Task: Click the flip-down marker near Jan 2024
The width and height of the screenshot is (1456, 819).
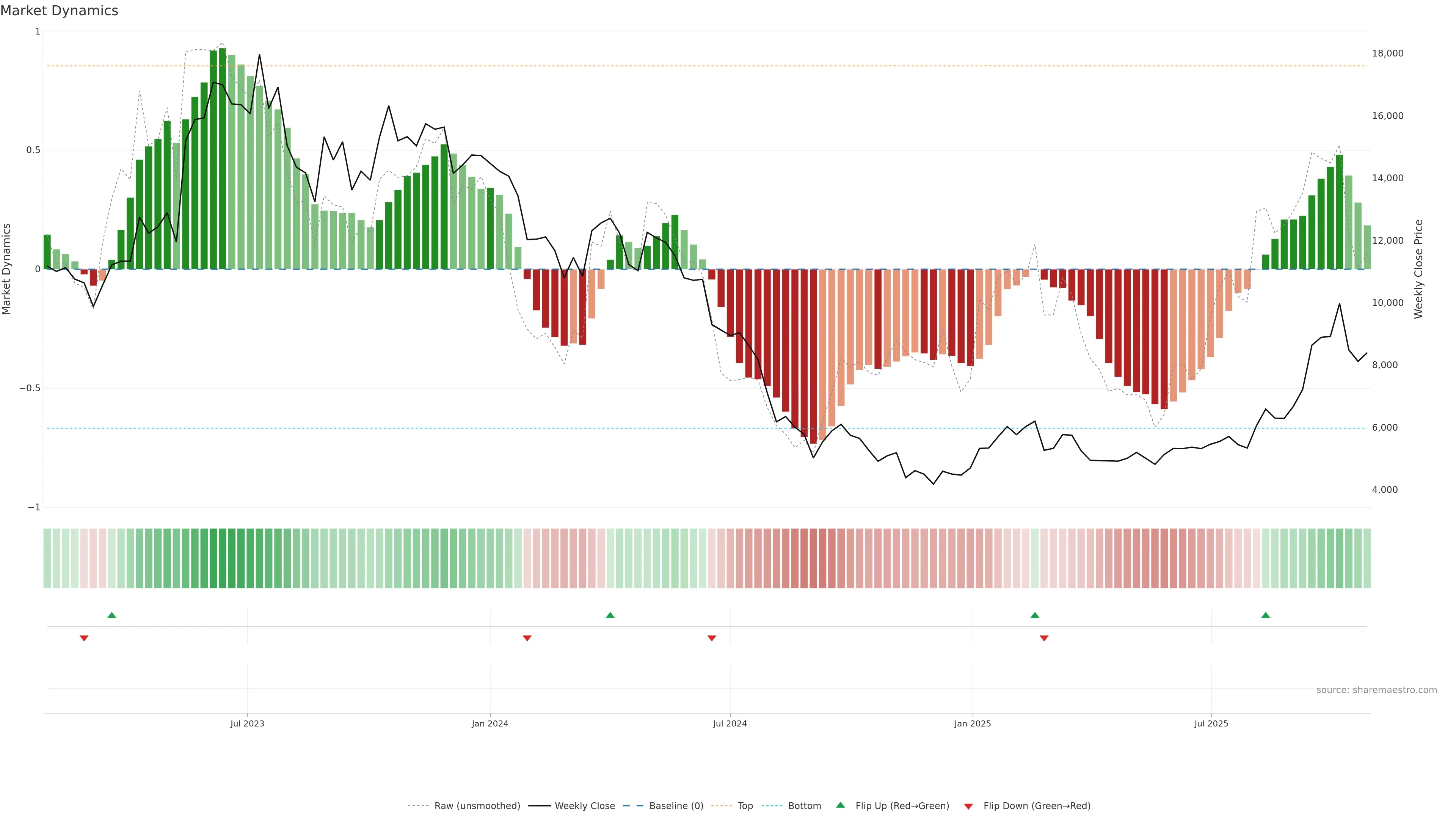Action: point(527,638)
